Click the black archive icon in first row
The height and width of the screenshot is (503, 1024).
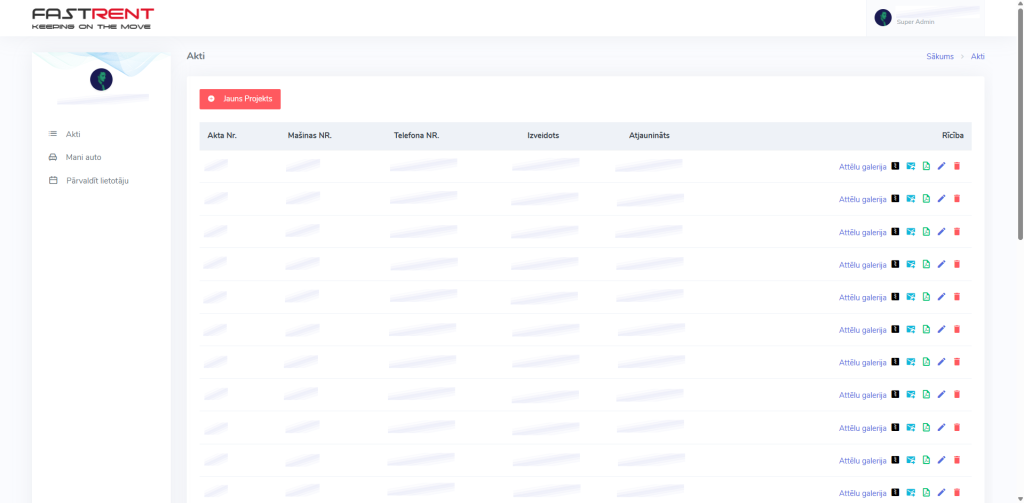895,166
